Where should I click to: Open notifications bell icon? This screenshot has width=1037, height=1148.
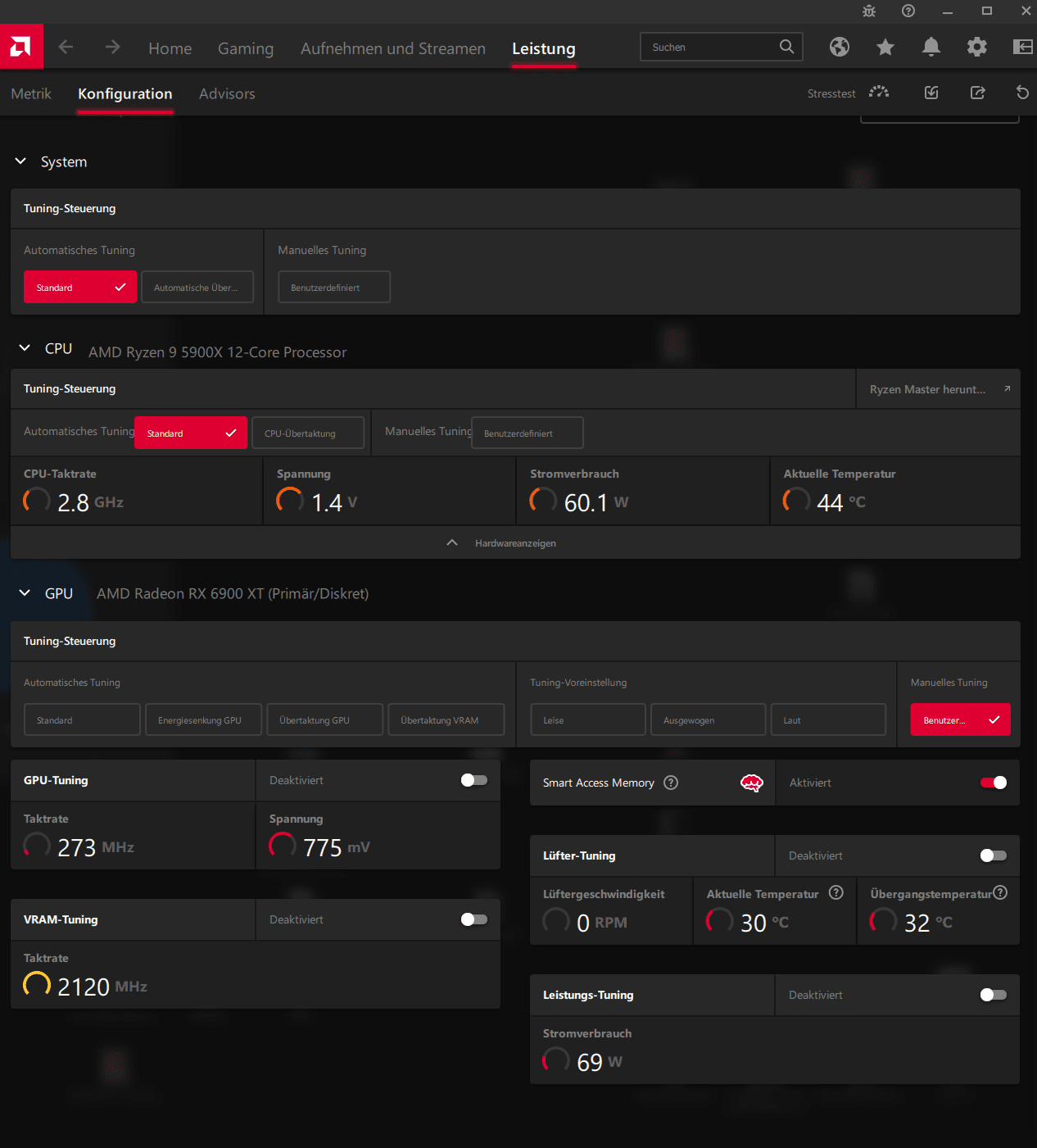click(931, 47)
